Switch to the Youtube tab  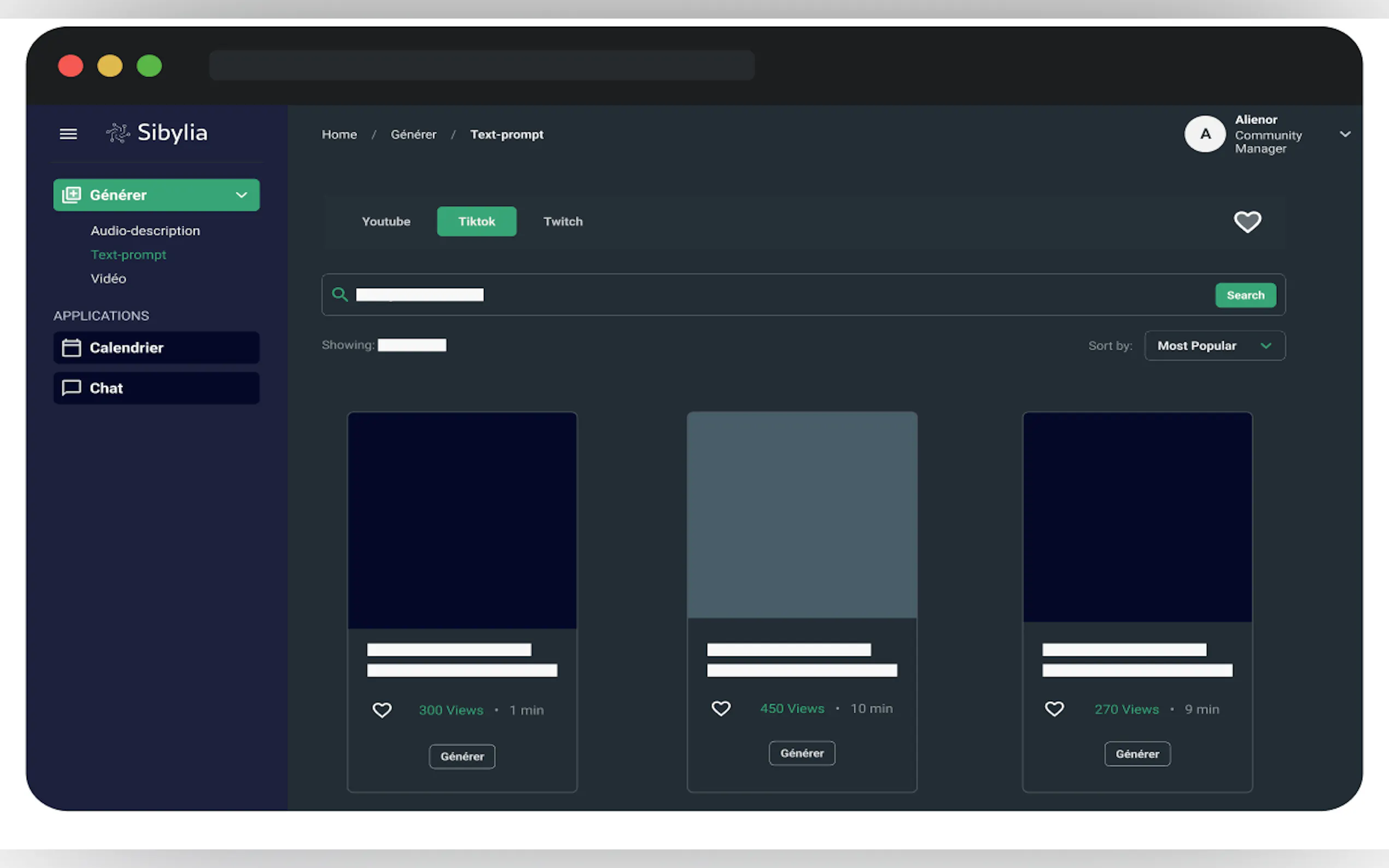[x=386, y=221]
